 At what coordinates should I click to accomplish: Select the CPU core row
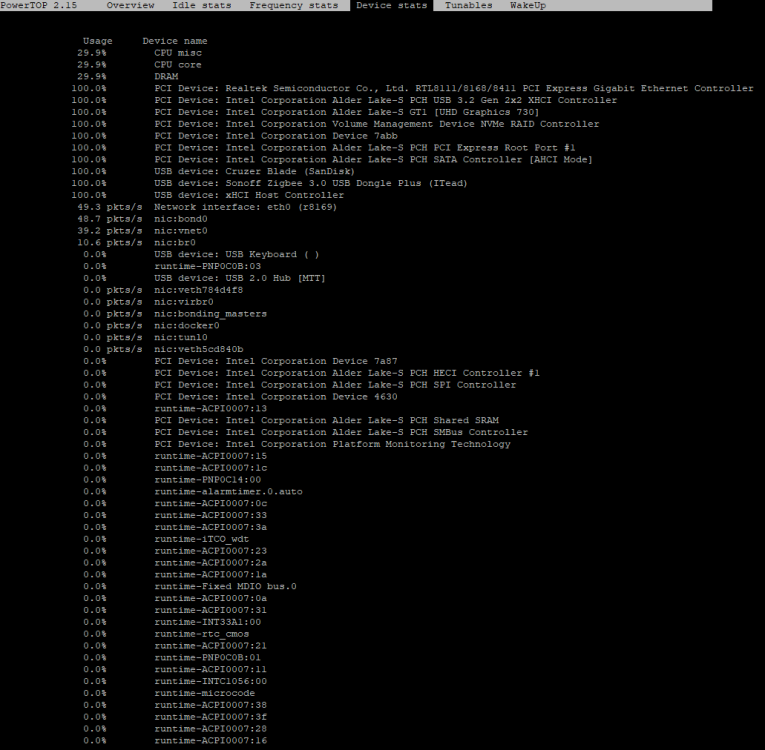pos(140,65)
